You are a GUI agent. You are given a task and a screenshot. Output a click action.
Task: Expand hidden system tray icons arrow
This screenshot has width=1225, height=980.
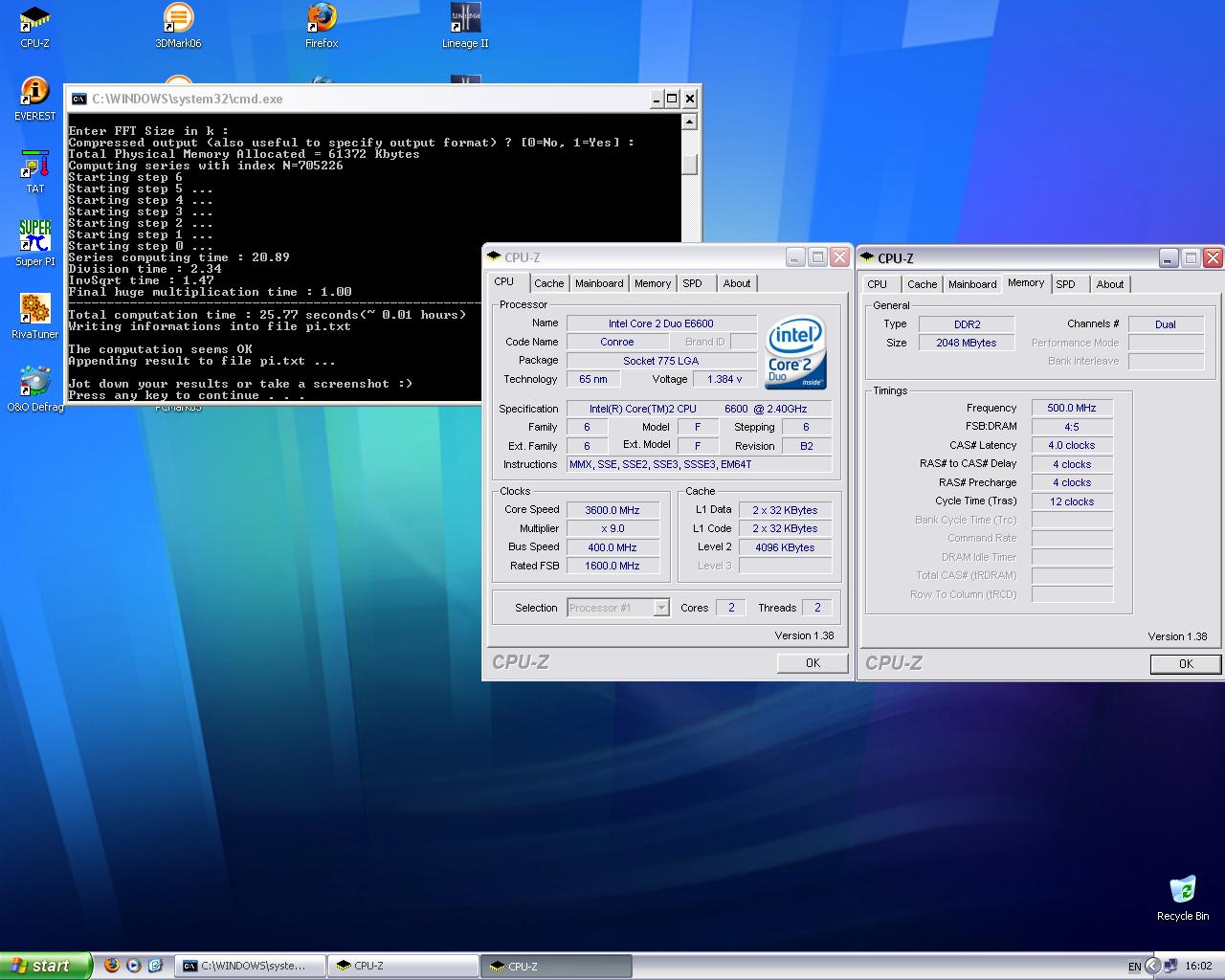click(x=1153, y=966)
